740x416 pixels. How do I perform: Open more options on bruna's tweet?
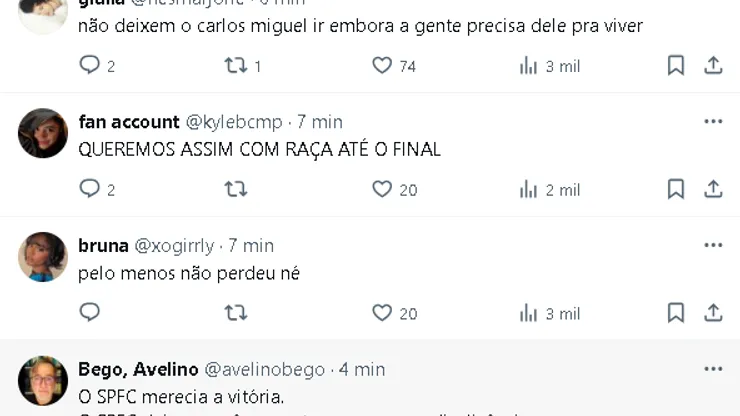713,245
